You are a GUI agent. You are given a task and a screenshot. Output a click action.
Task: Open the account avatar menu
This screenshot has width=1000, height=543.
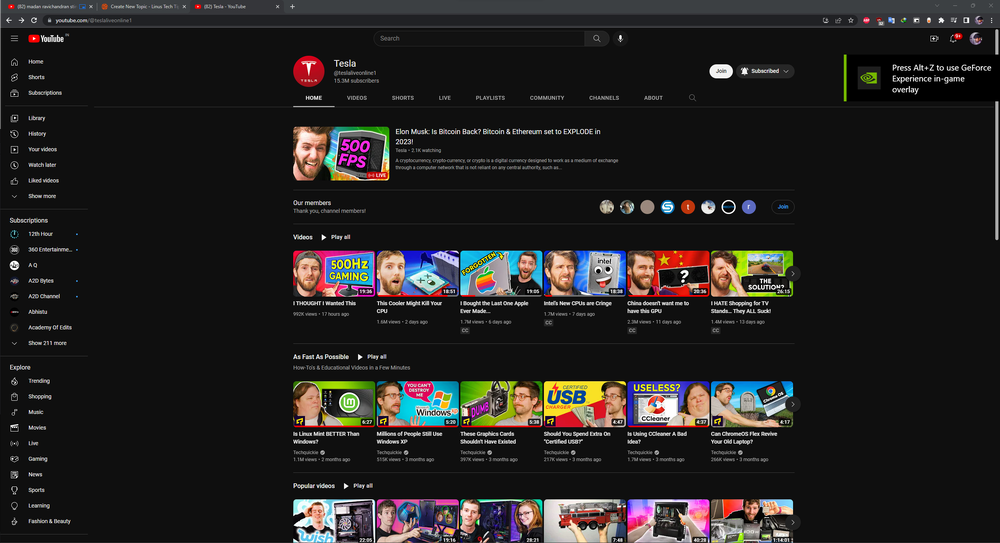pyautogui.click(x=976, y=38)
